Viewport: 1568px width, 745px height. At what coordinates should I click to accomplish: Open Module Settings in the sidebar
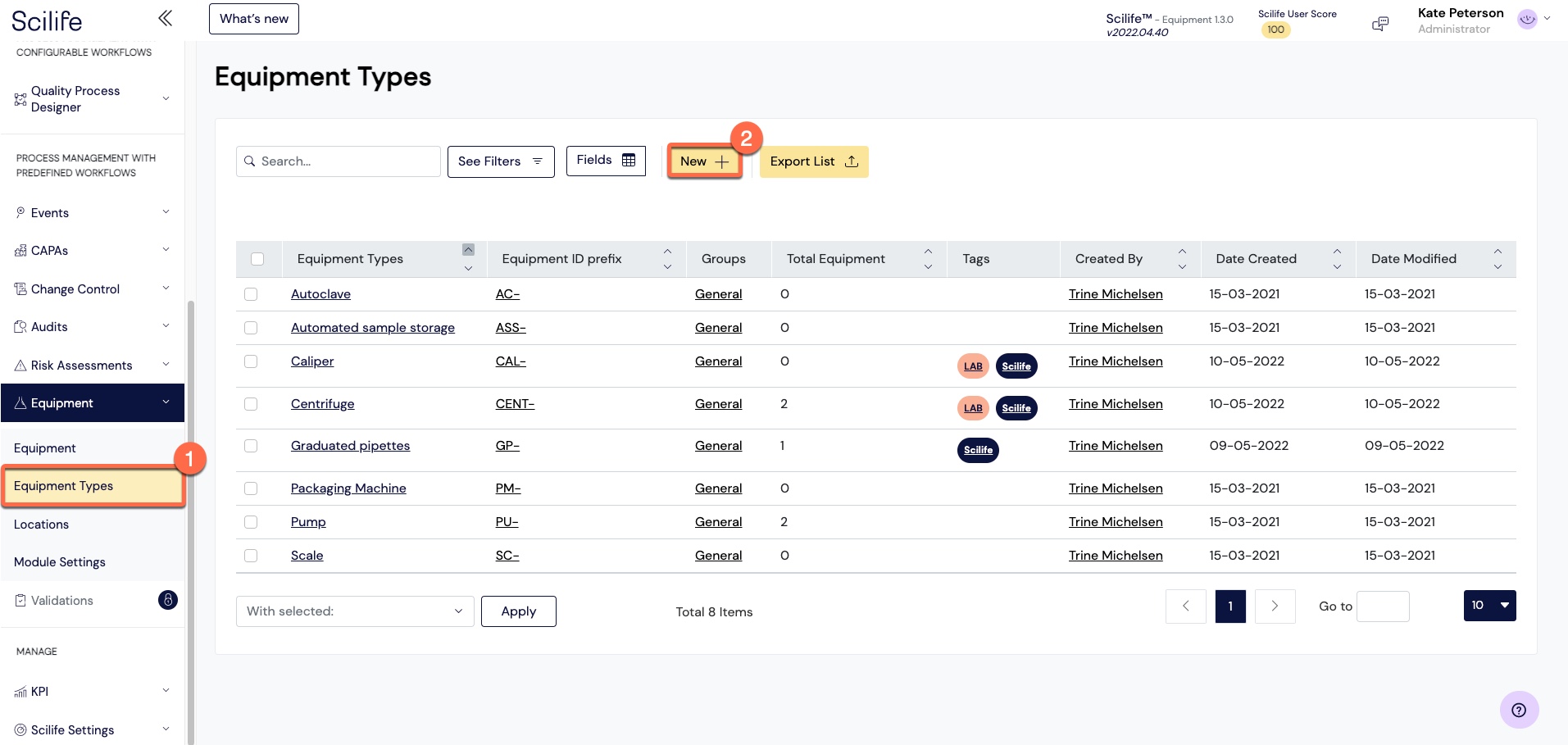(x=59, y=562)
